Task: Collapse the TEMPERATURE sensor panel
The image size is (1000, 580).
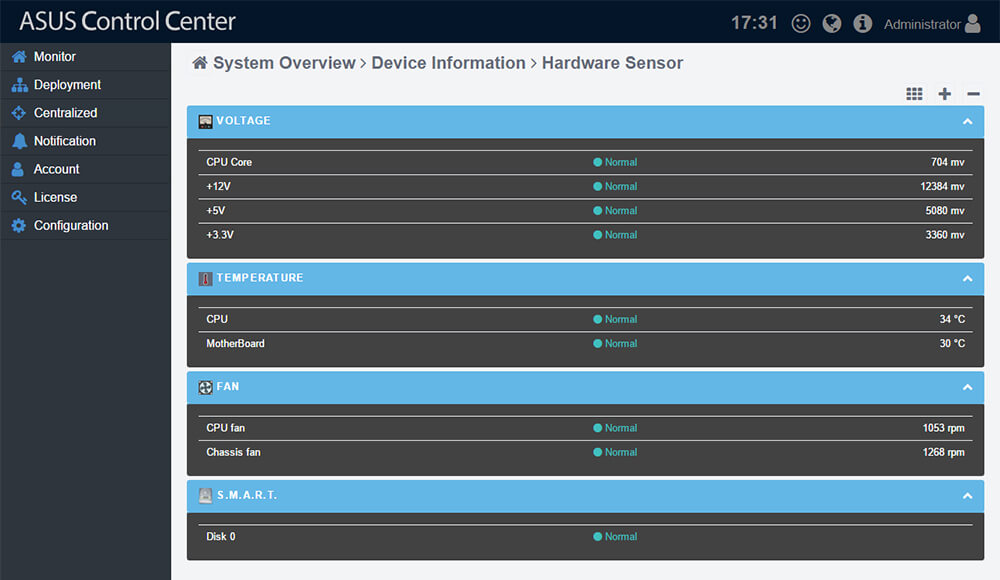Action: coord(967,279)
